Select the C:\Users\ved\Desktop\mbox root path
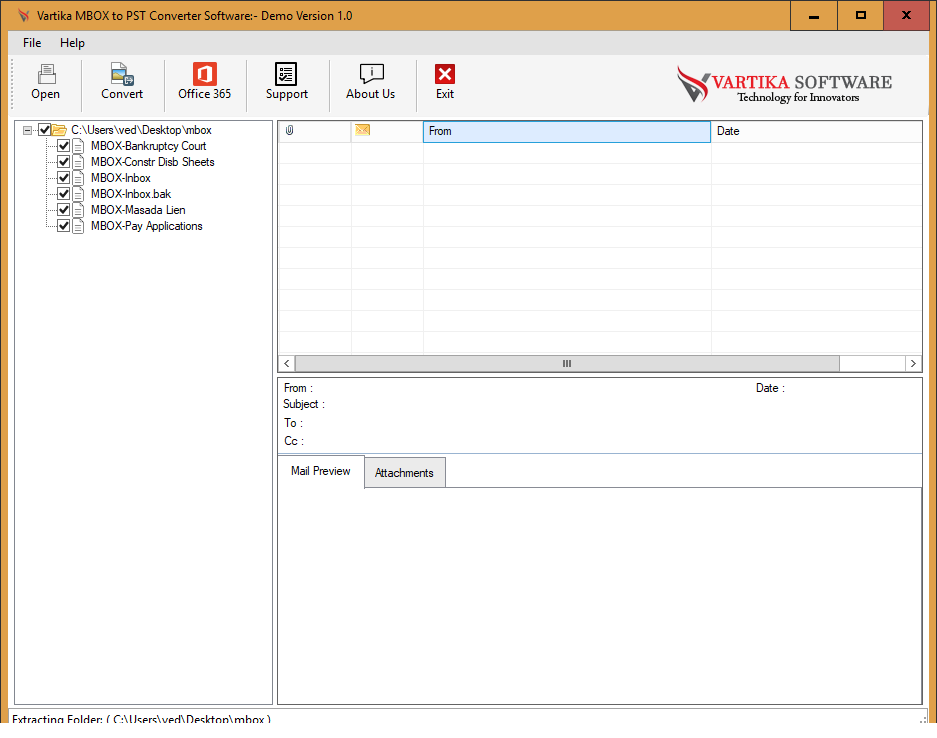 click(142, 130)
